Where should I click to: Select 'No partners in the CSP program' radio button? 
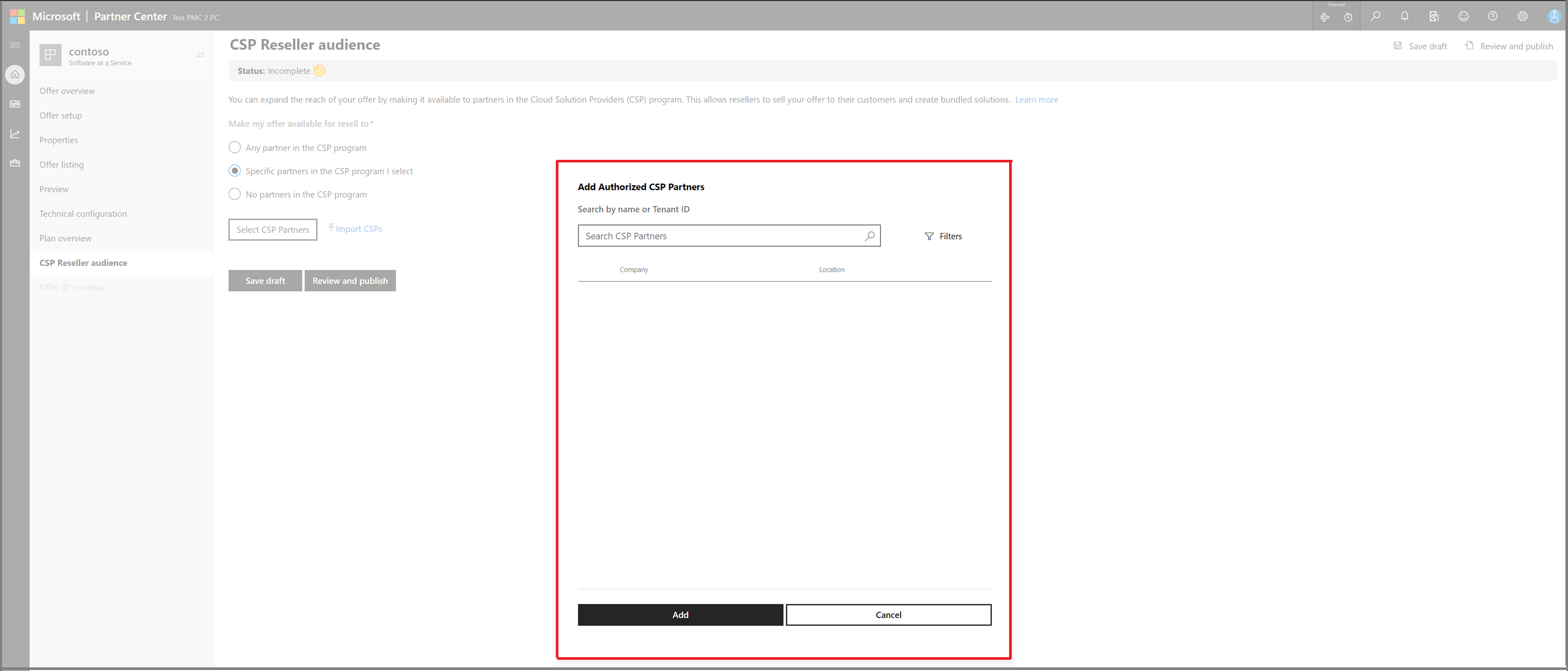[234, 195]
